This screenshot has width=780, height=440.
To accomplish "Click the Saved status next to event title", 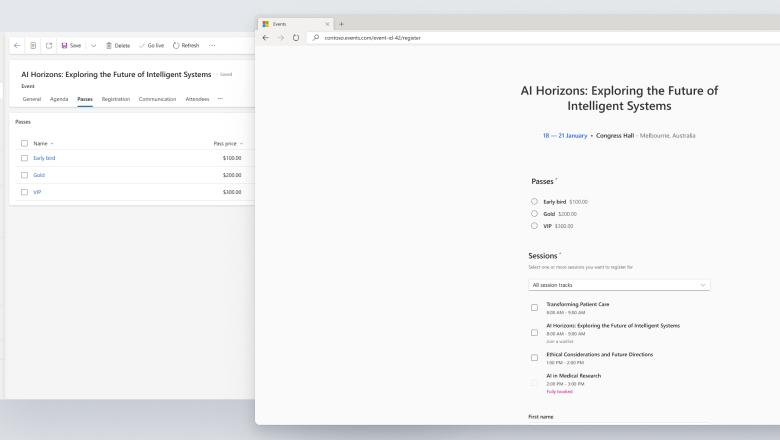I will (x=226, y=75).
